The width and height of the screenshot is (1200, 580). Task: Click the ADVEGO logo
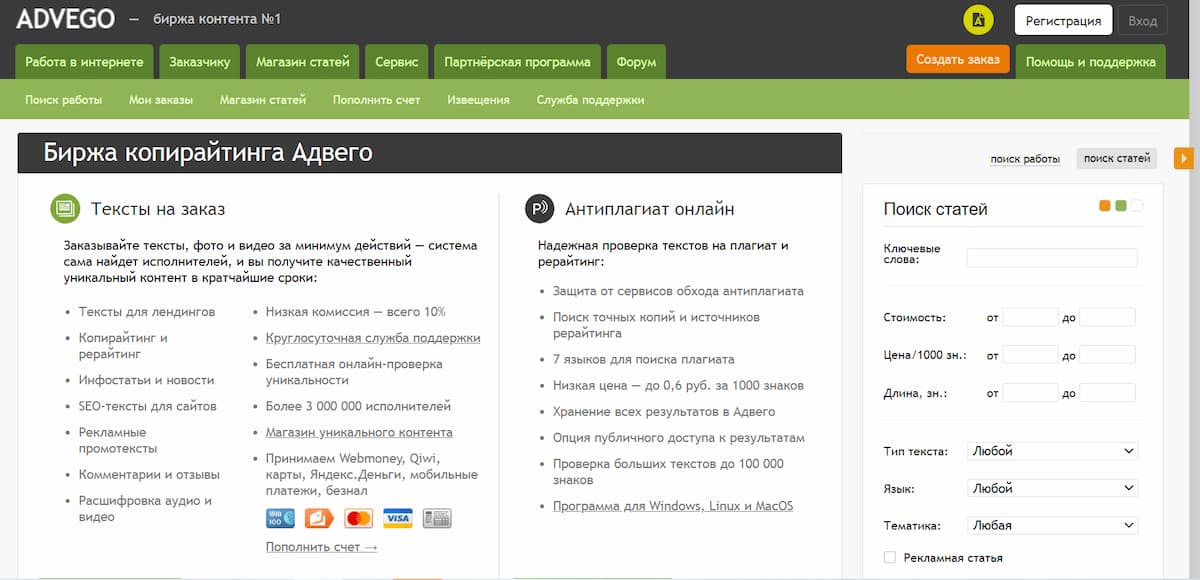(64, 18)
